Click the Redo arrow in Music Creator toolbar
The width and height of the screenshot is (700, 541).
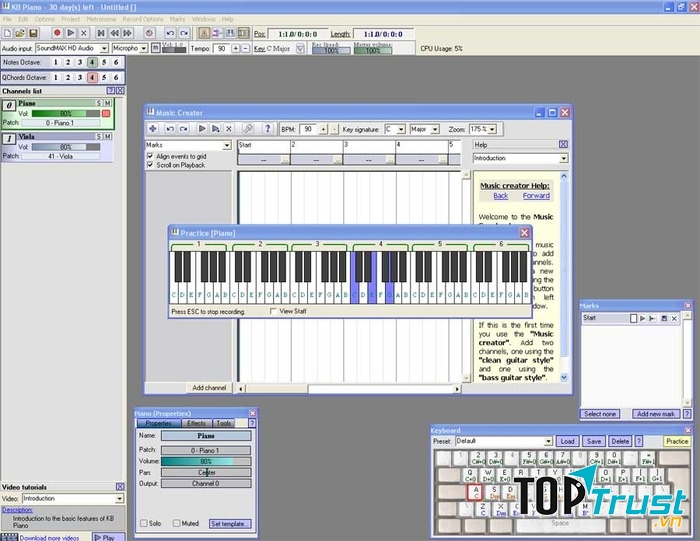[x=183, y=129]
